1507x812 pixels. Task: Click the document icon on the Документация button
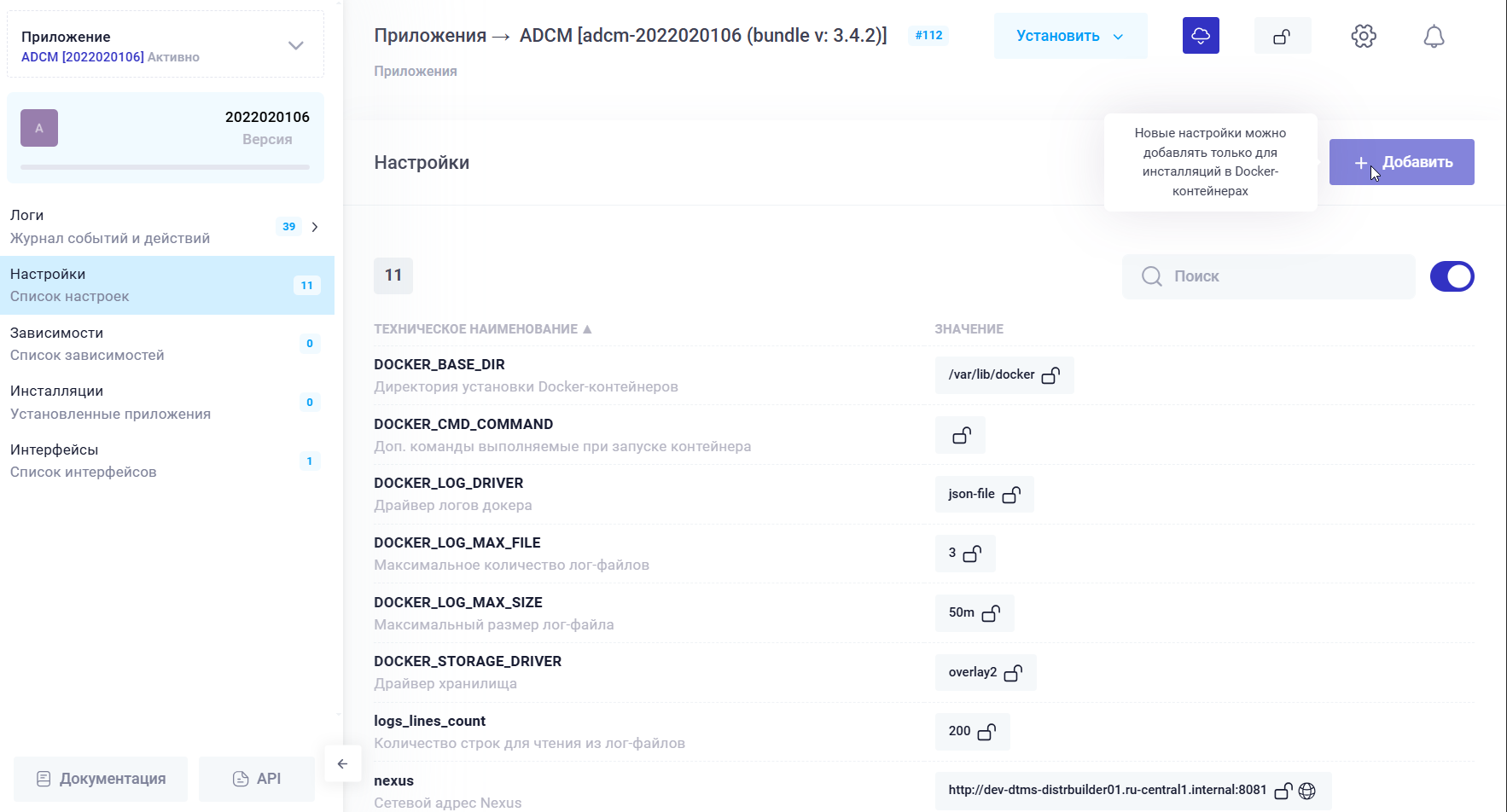45,779
